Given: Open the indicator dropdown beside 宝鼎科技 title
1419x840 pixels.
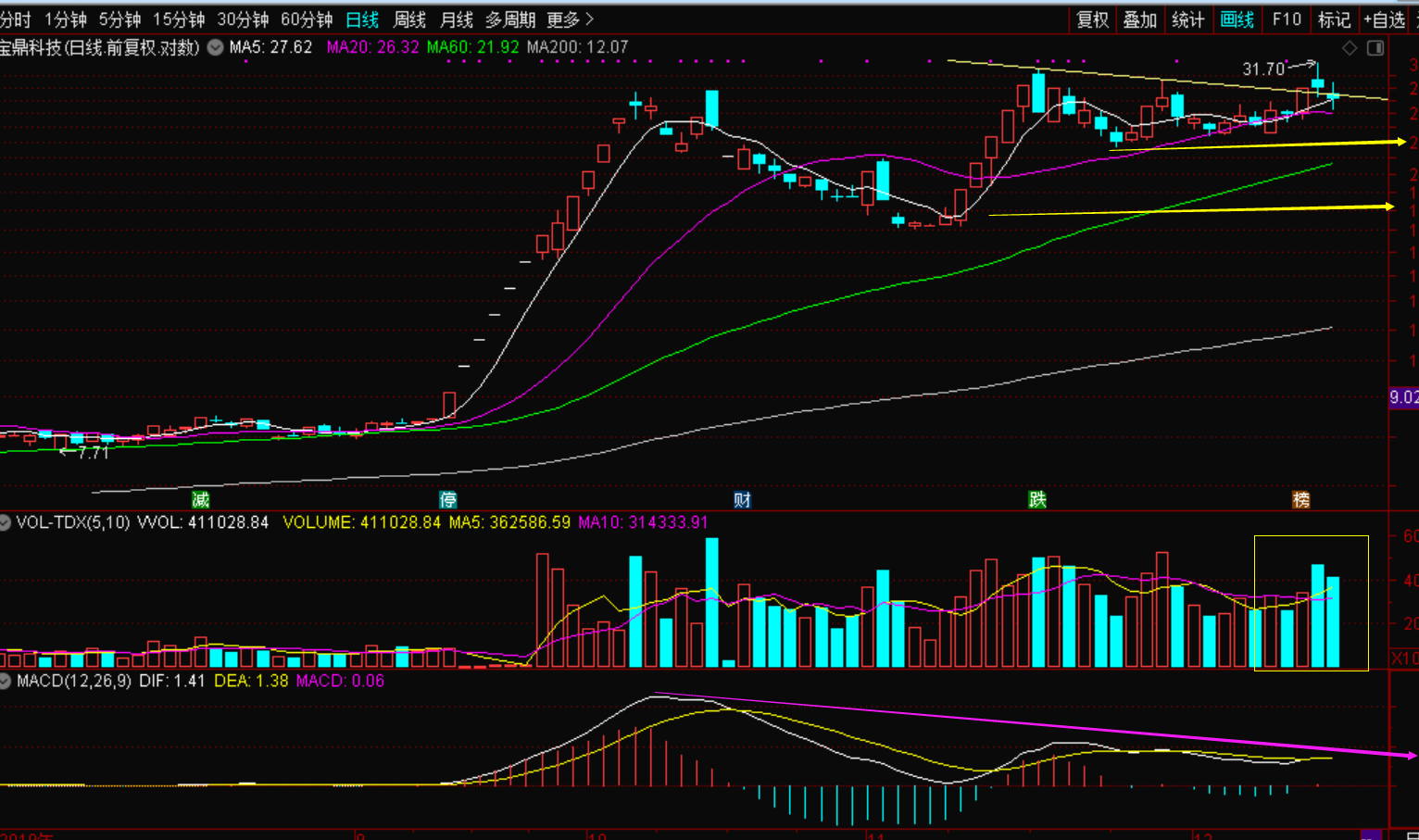Looking at the screenshot, I should (x=215, y=47).
